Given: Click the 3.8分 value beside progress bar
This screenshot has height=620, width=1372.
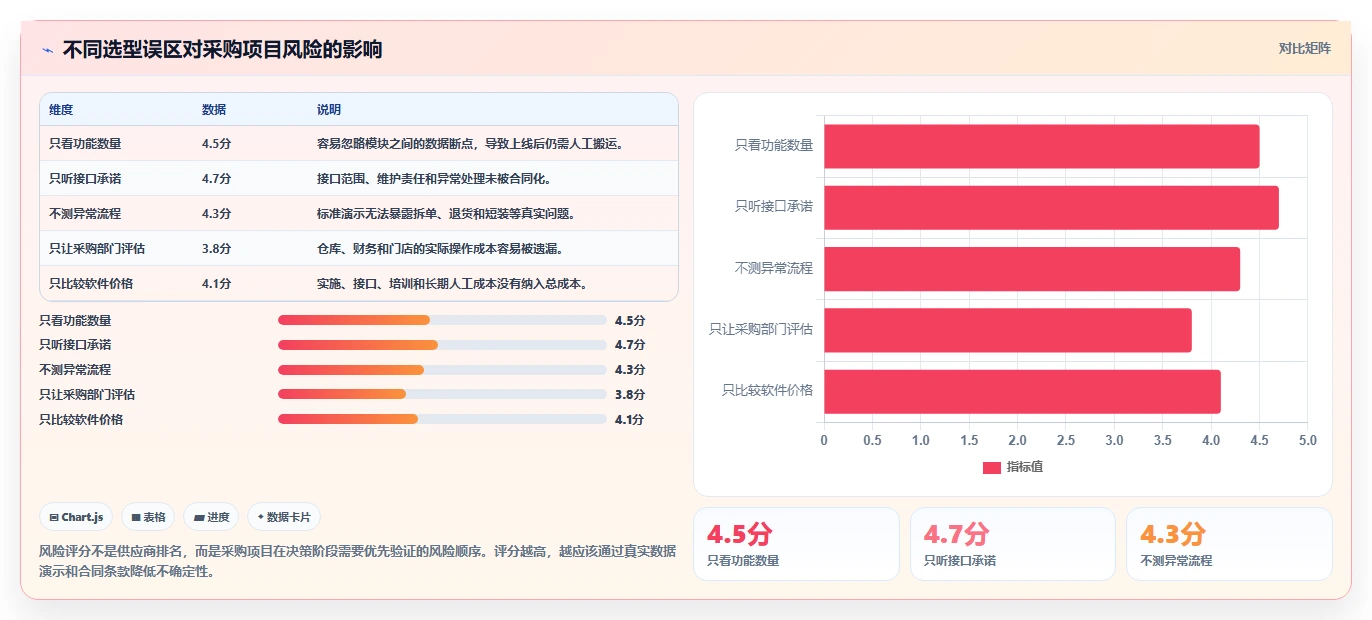Looking at the screenshot, I should tap(630, 395).
